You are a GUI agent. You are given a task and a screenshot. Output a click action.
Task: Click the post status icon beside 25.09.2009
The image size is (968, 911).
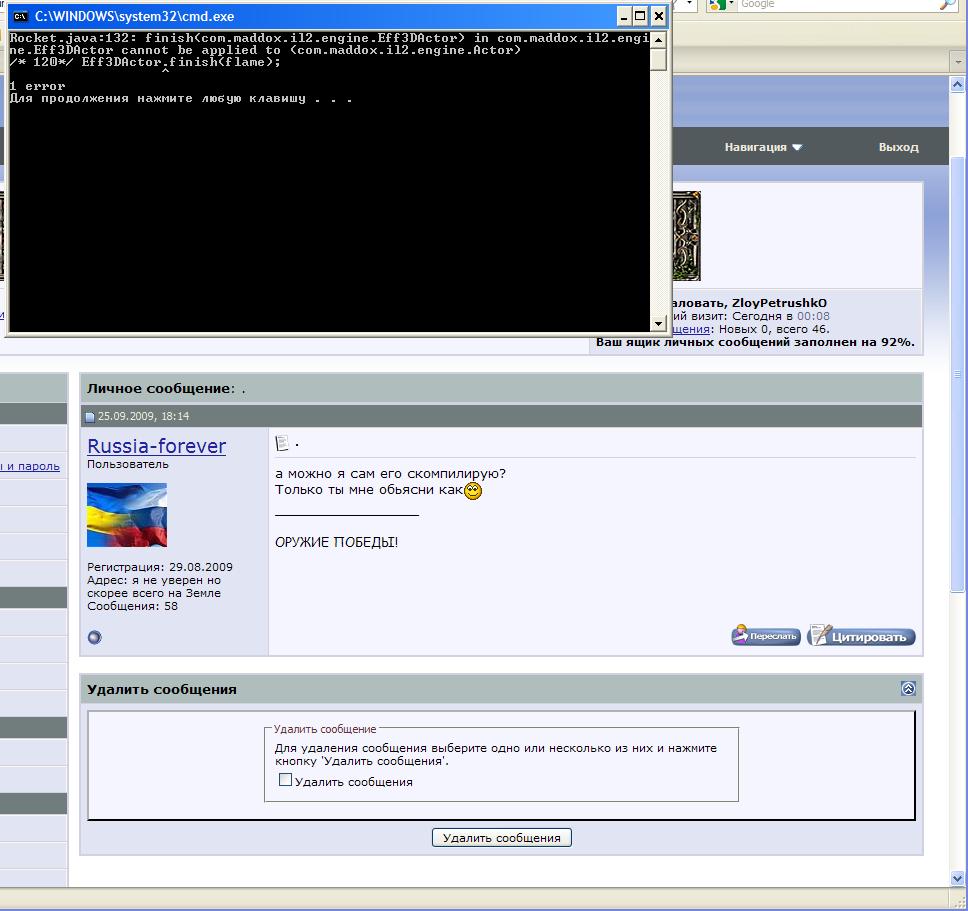[90, 417]
